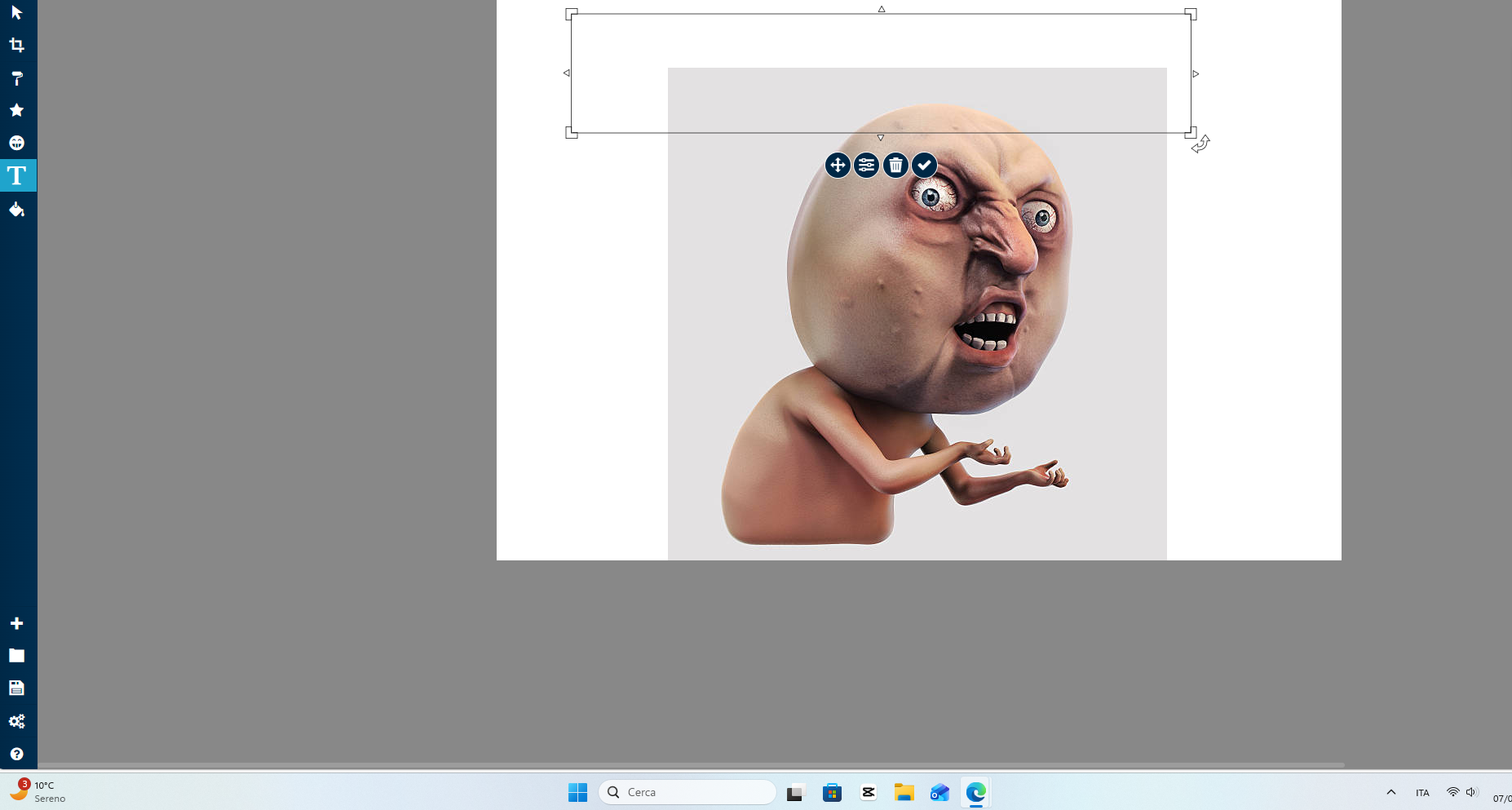Activate the Crop tool
The width and height of the screenshot is (1512, 810).
tap(17, 45)
